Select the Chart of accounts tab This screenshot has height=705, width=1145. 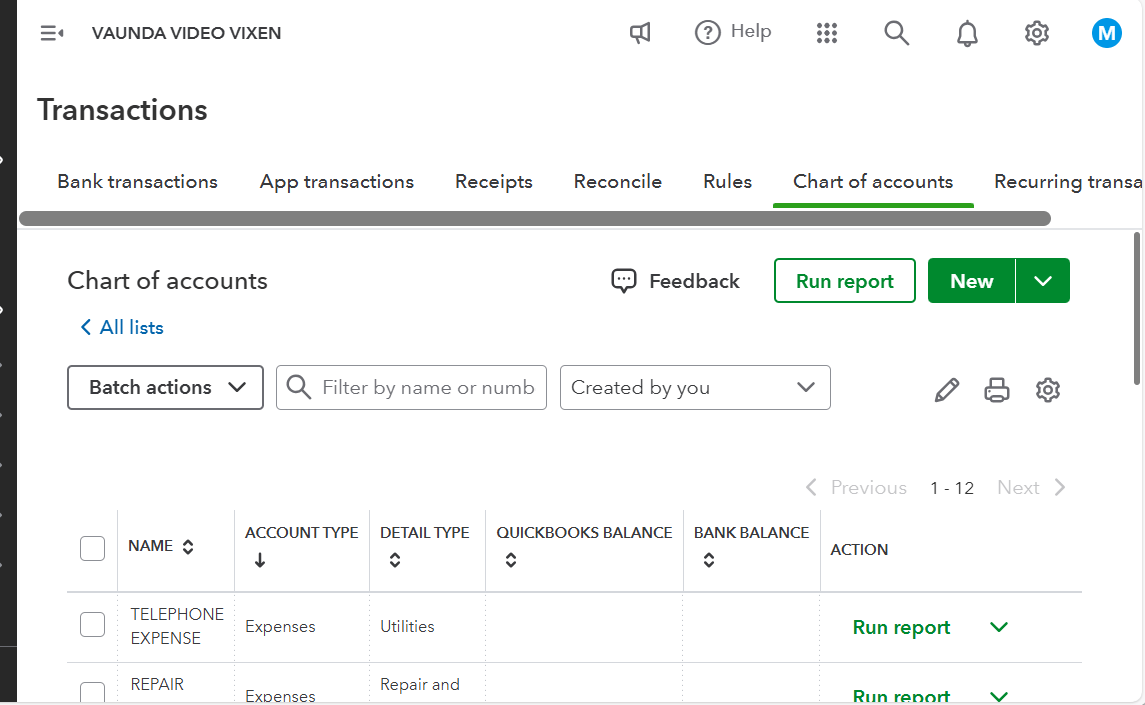point(873,182)
